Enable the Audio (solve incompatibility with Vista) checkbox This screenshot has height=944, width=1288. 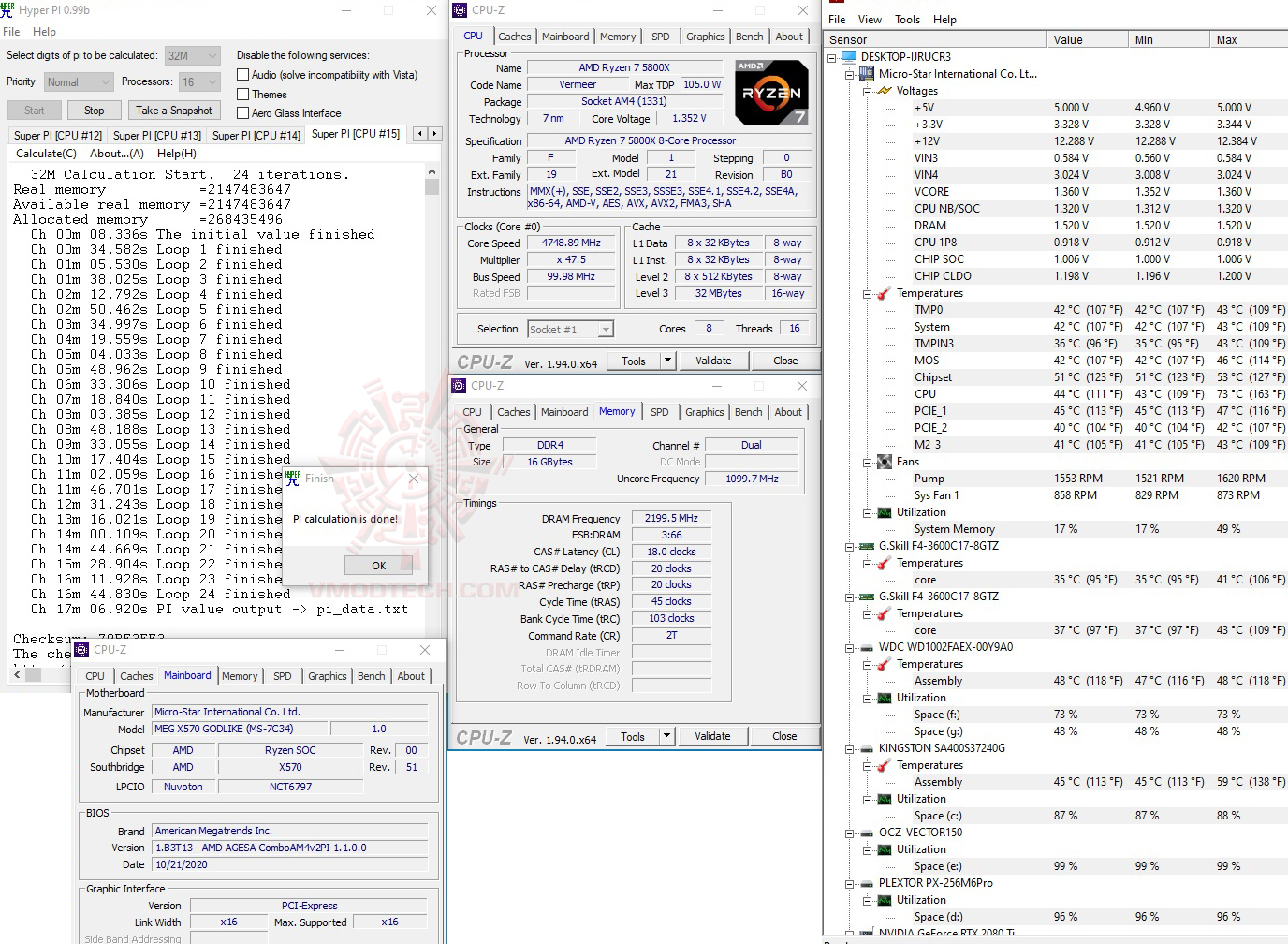click(x=243, y=75)
